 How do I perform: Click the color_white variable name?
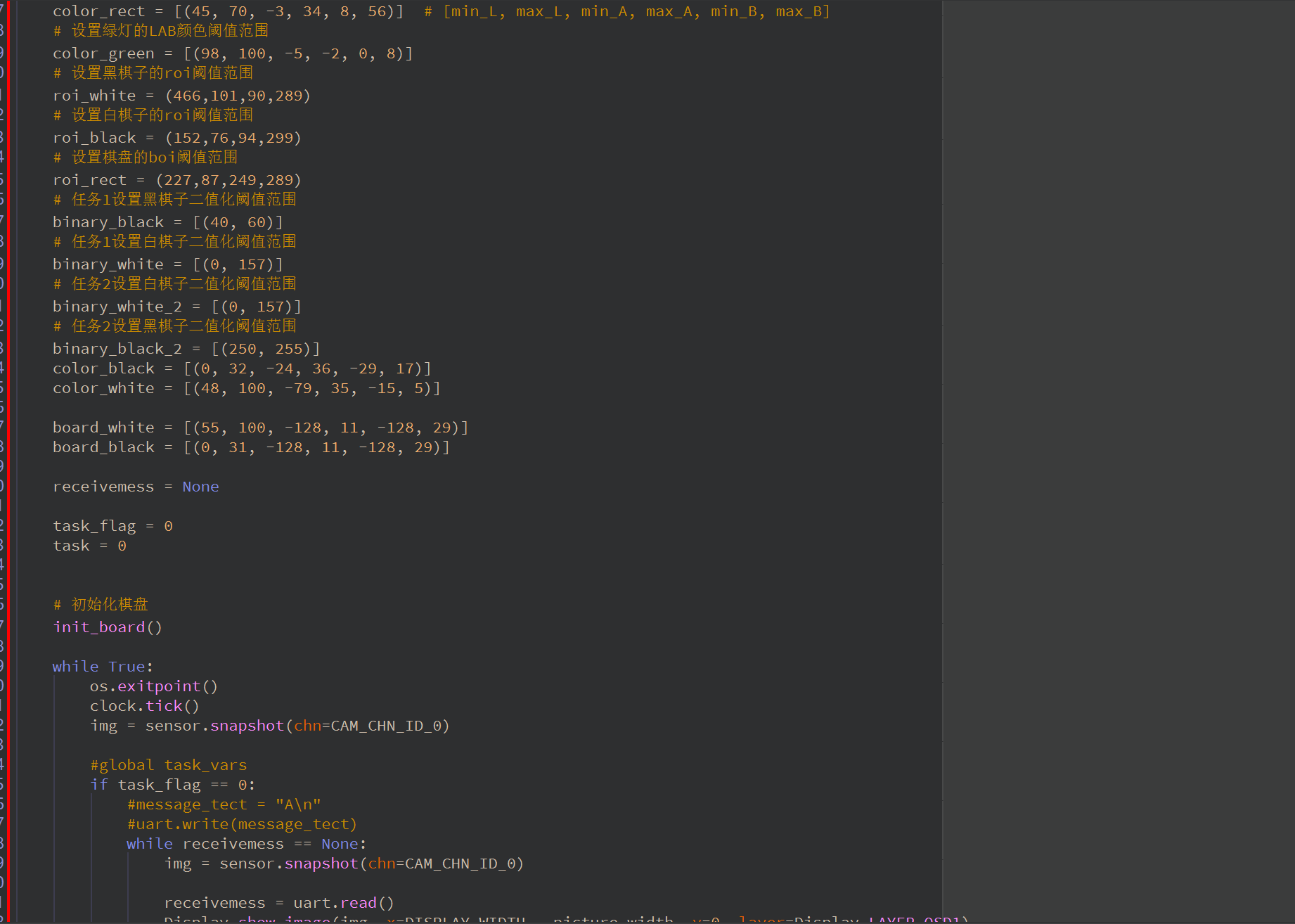(x=103, y=389)
